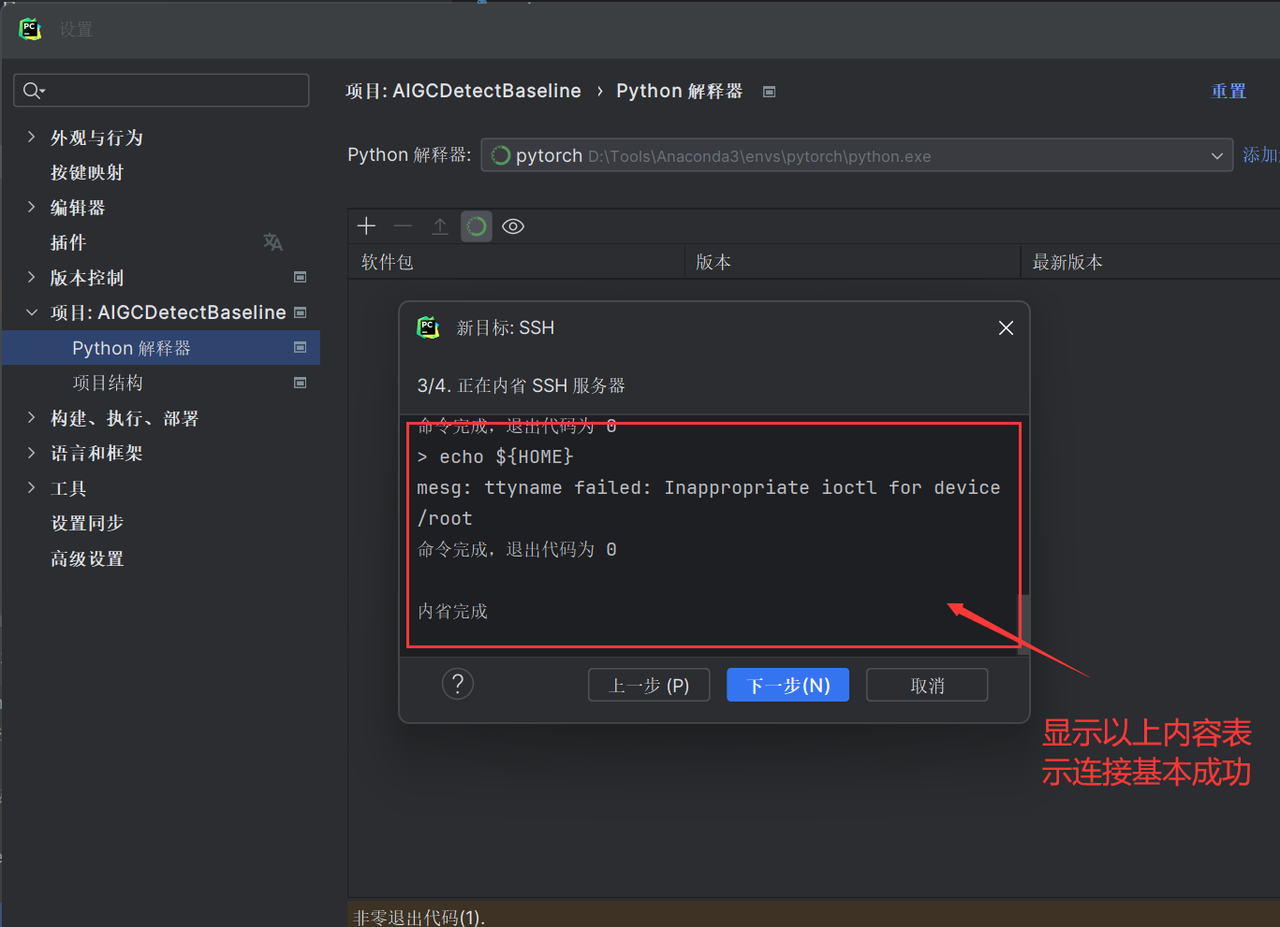Click project-level icon beside 项目: AIGCDetectBaseline
Image resolution: width=1280 pixels, height=927 pixels.
tap(300, 312)
